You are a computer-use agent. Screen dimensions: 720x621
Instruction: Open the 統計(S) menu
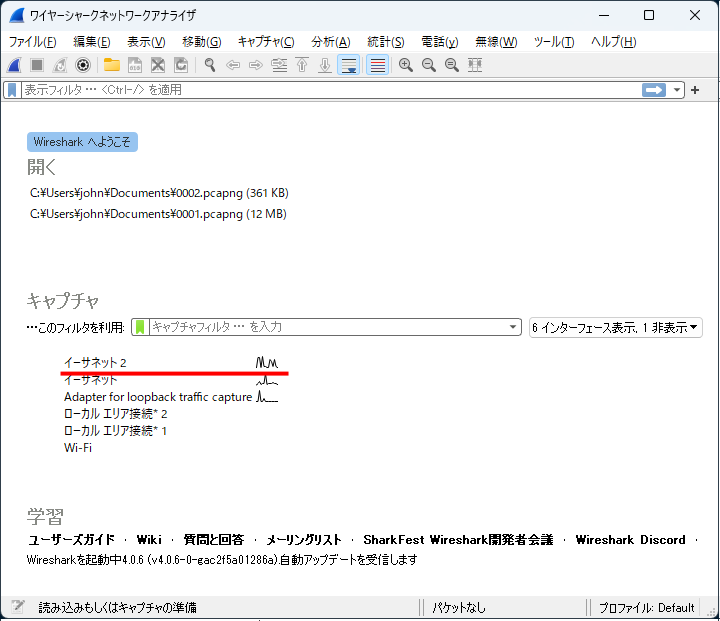[386, 42]
